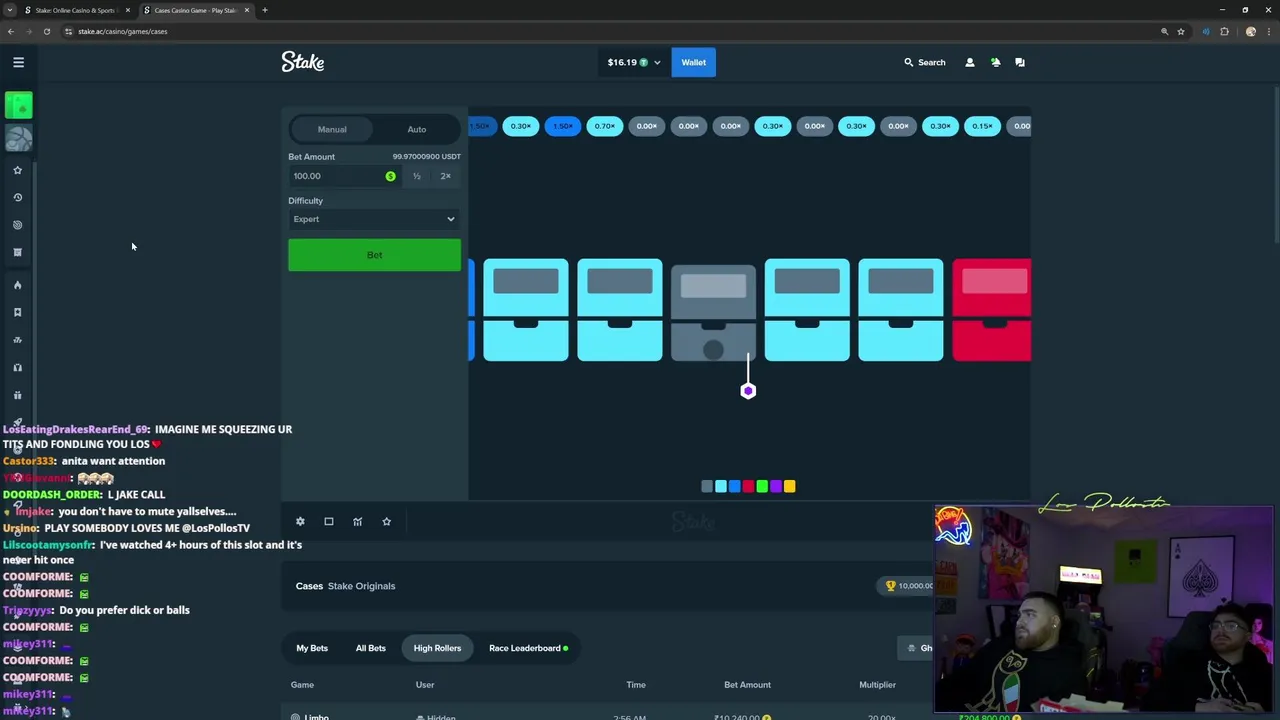Click the 0.15× result pill

(982, 126)
